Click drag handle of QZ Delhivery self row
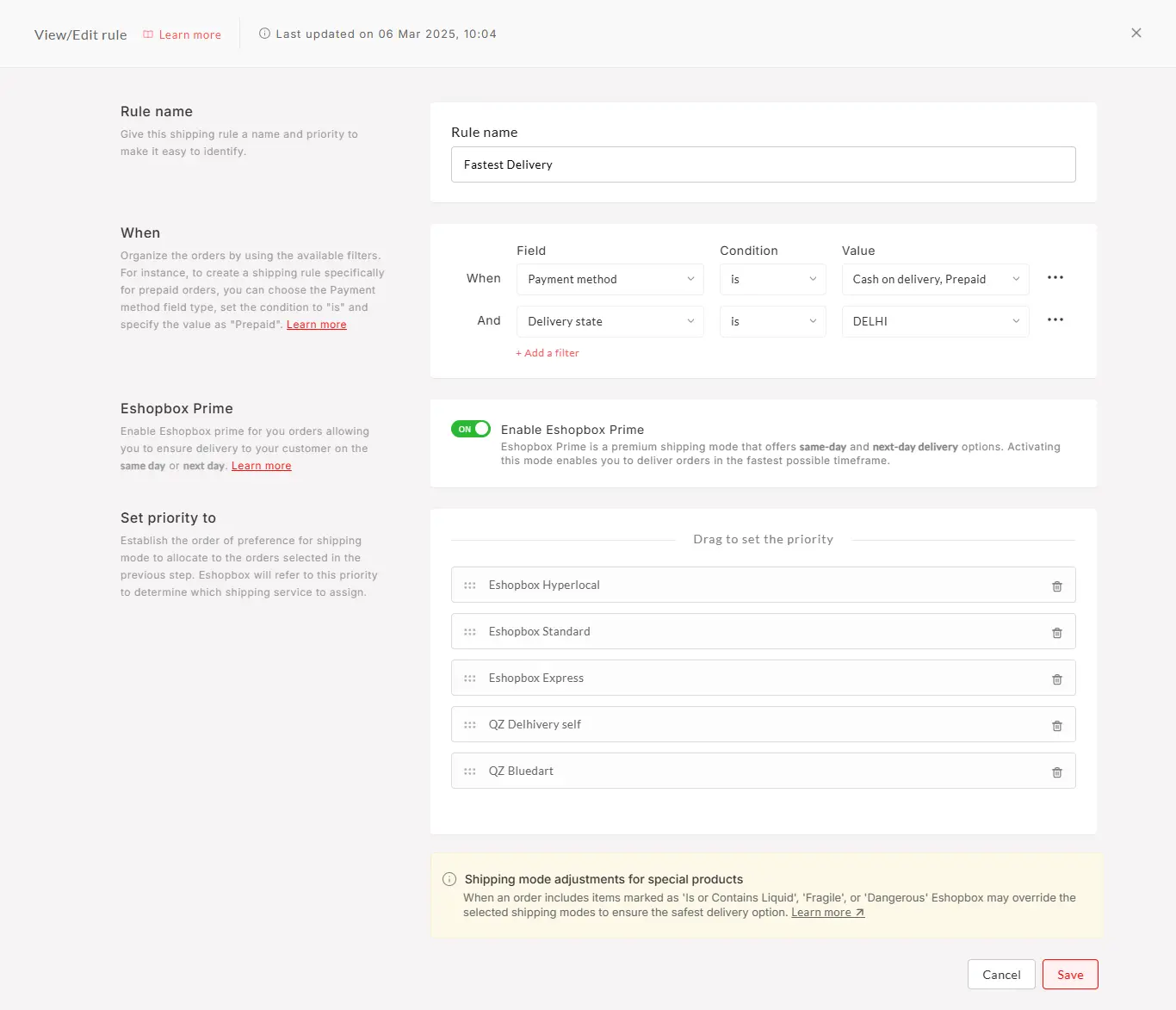 470,725
